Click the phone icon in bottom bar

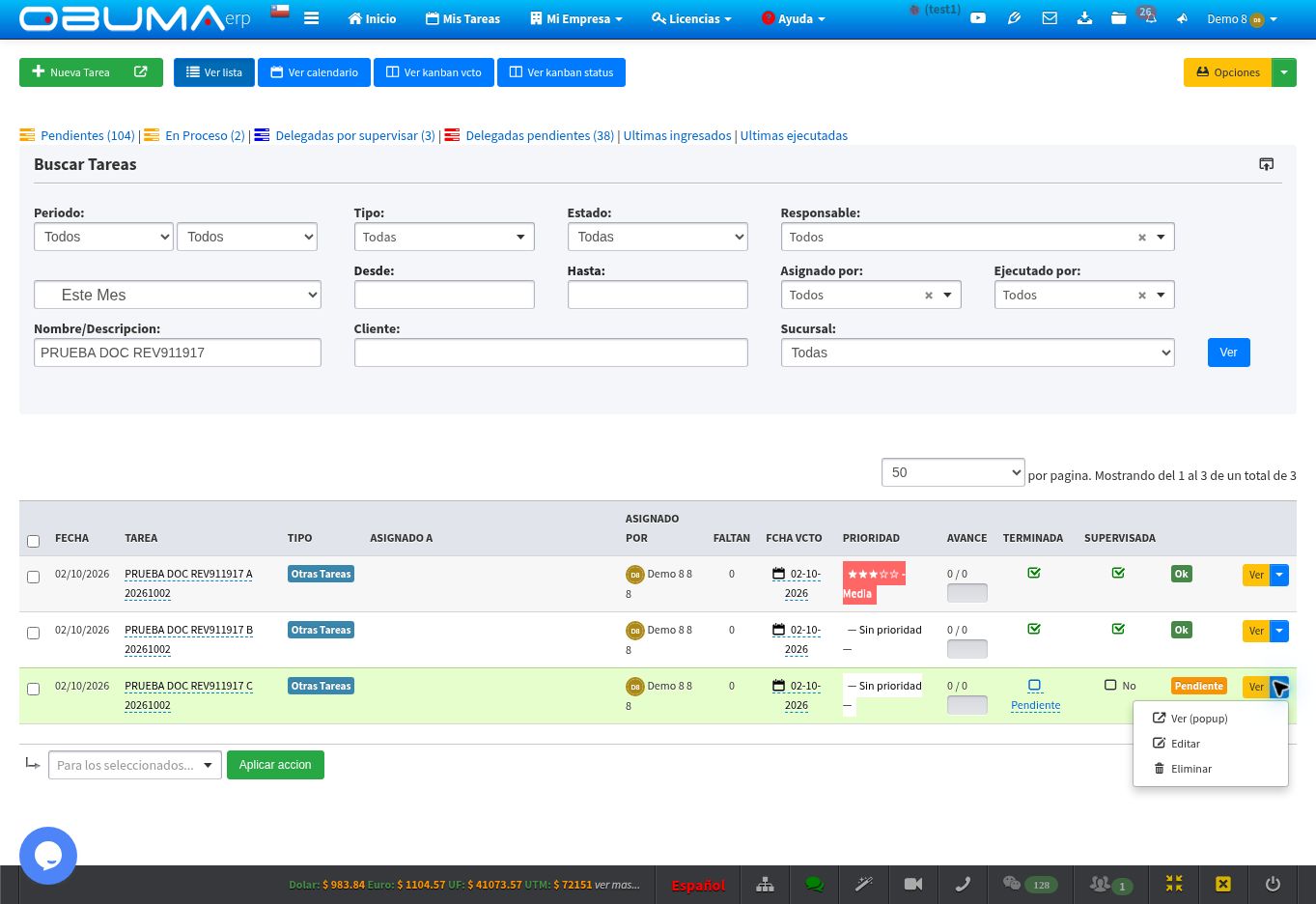point(963,885)
